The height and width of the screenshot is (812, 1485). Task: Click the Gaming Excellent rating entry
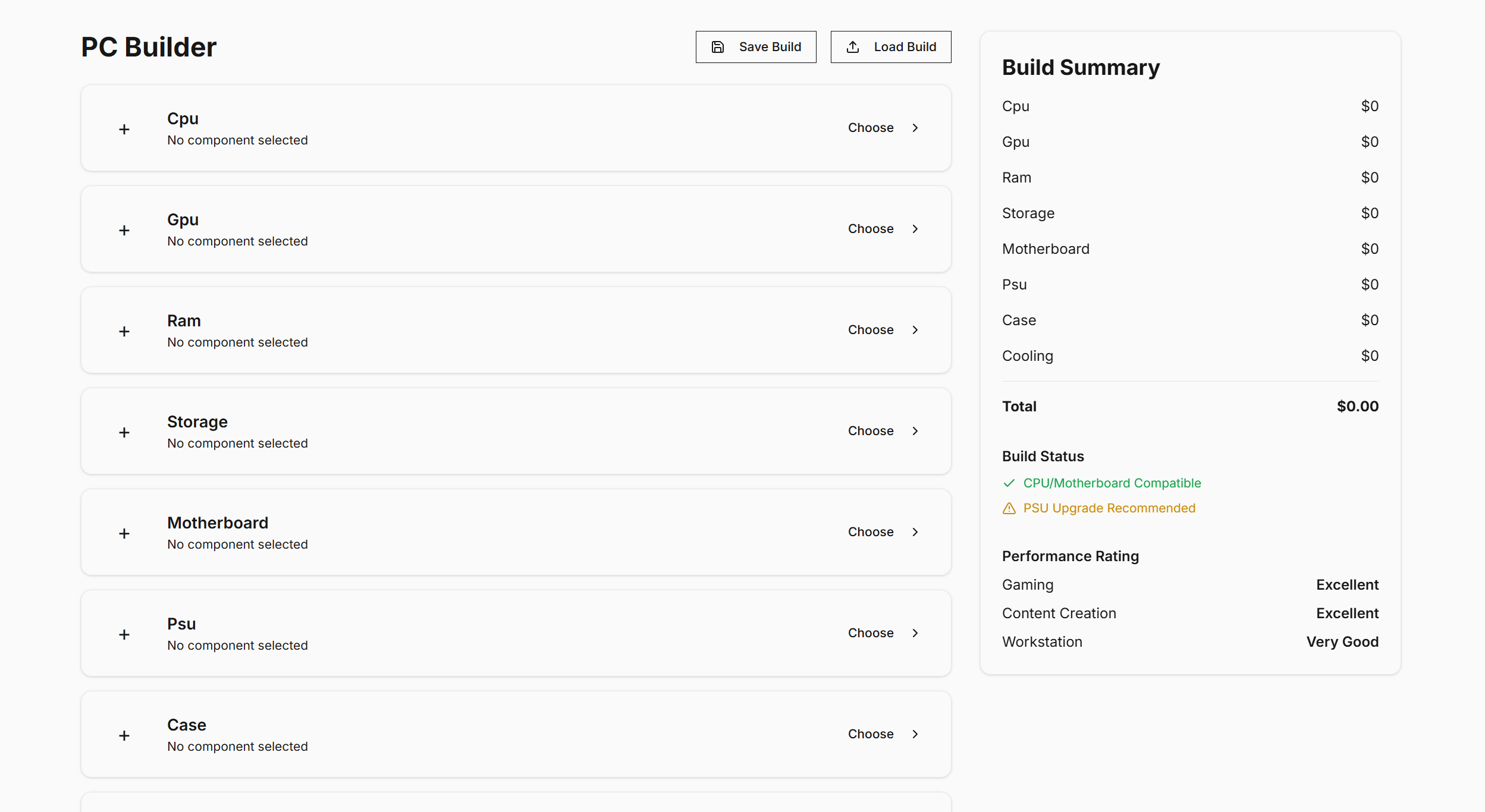(1189, 584)
